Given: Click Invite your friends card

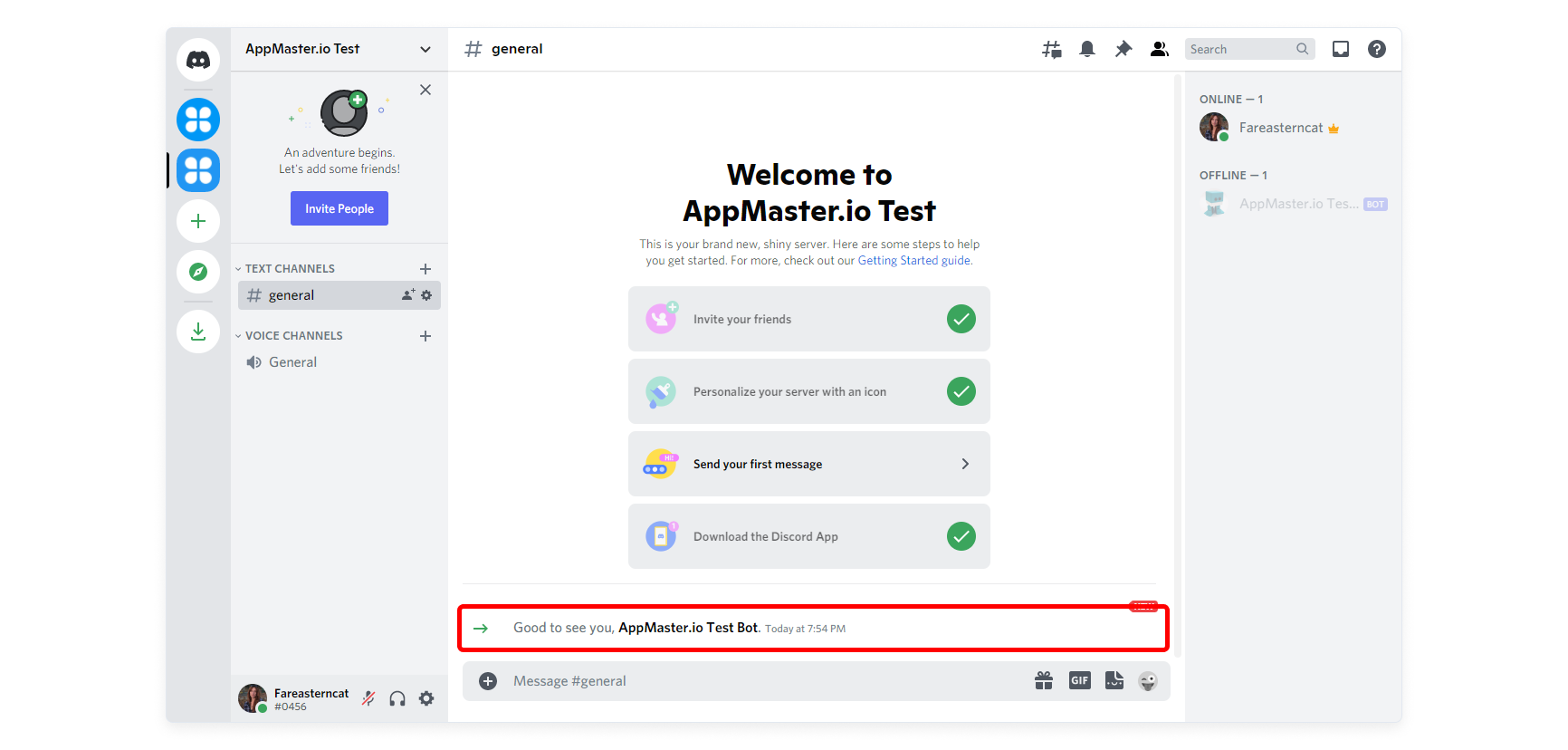Looking at the screenshot, I should click(x=809, y=319).
